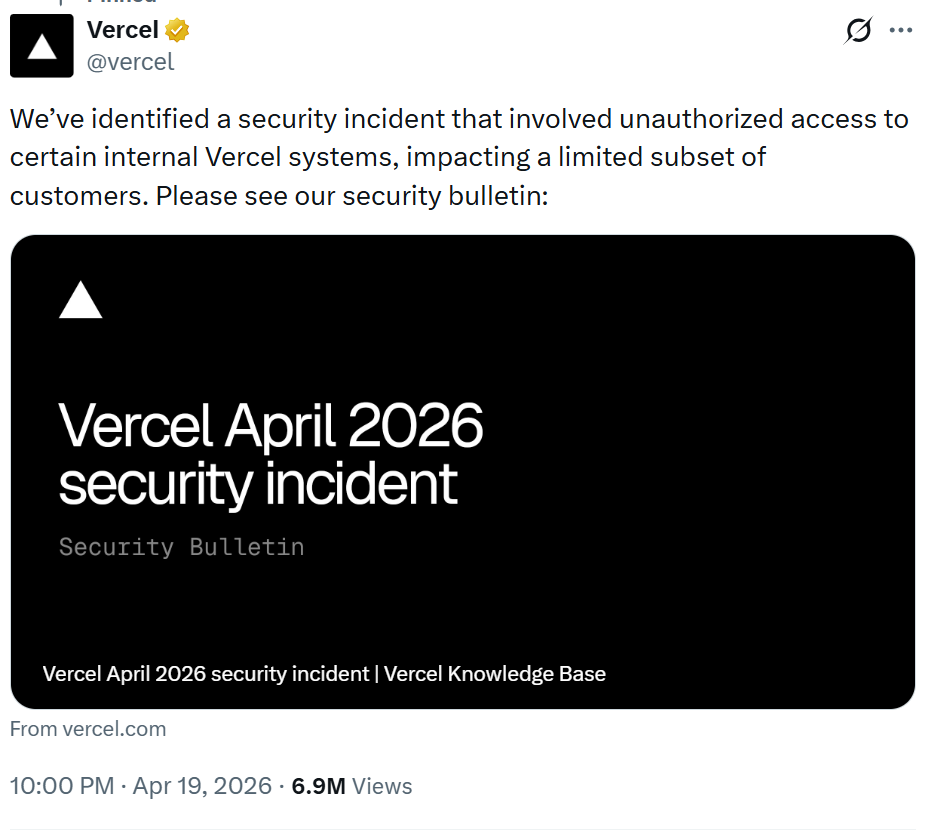The height and width of the screenshot is (834, 940).
Task: Click the "Vercel April 2026 security incident" headline
Action: coord(271,454)
